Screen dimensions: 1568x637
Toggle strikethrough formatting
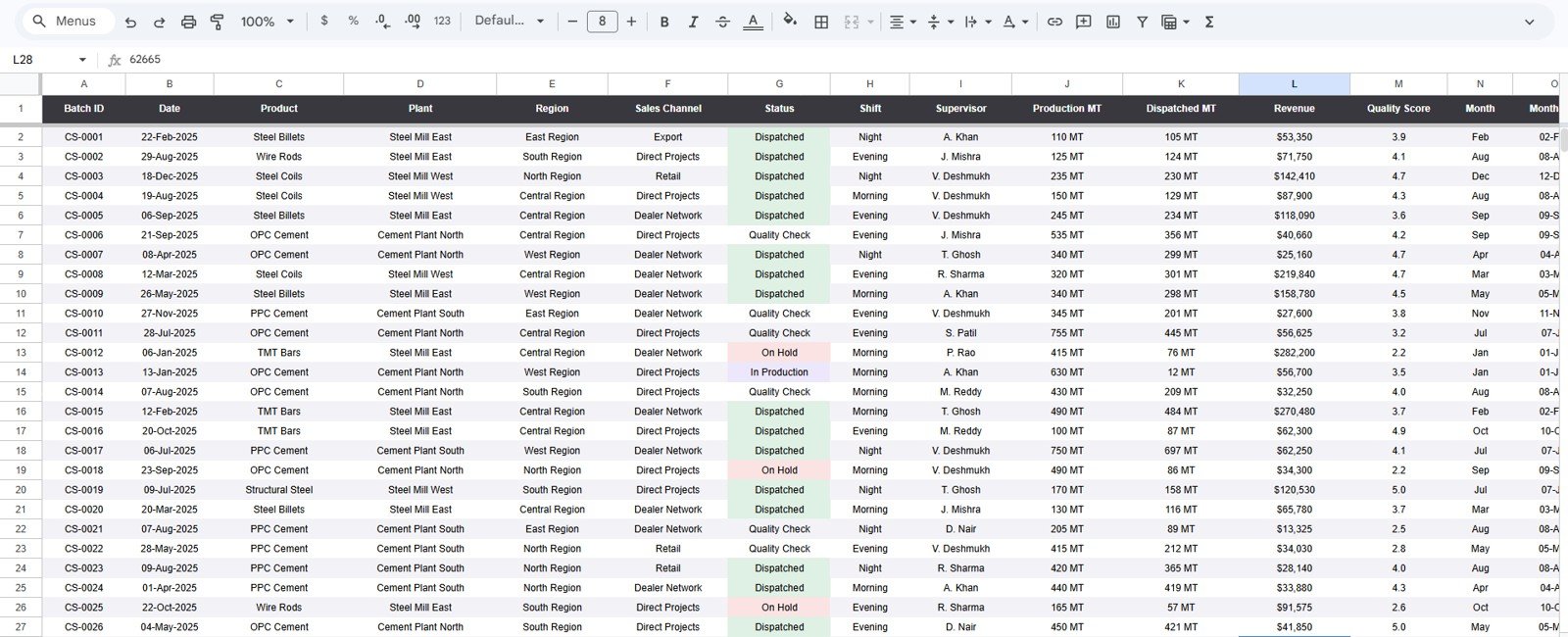coord(722,22)
